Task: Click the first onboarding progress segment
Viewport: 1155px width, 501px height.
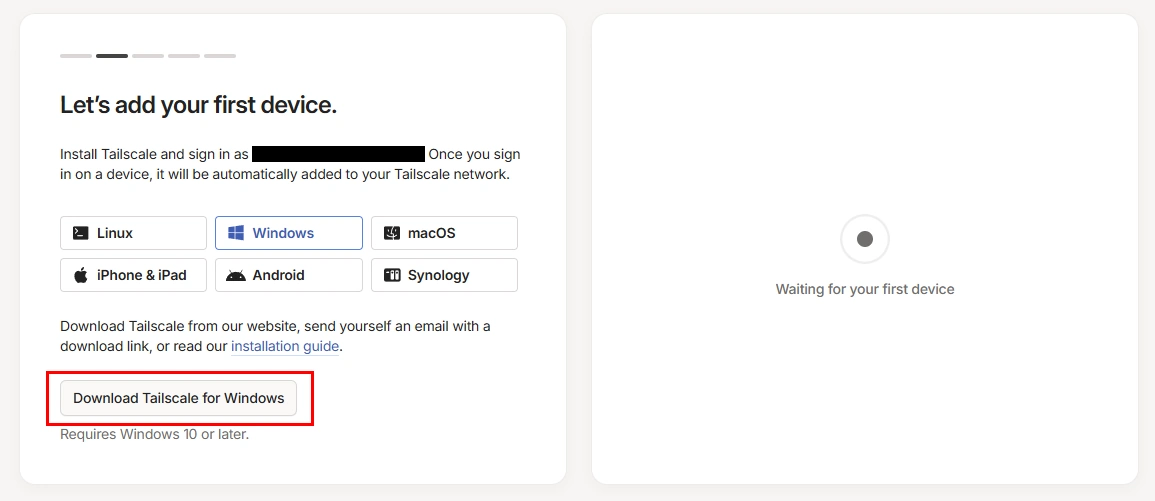Action: coord(76,56)
